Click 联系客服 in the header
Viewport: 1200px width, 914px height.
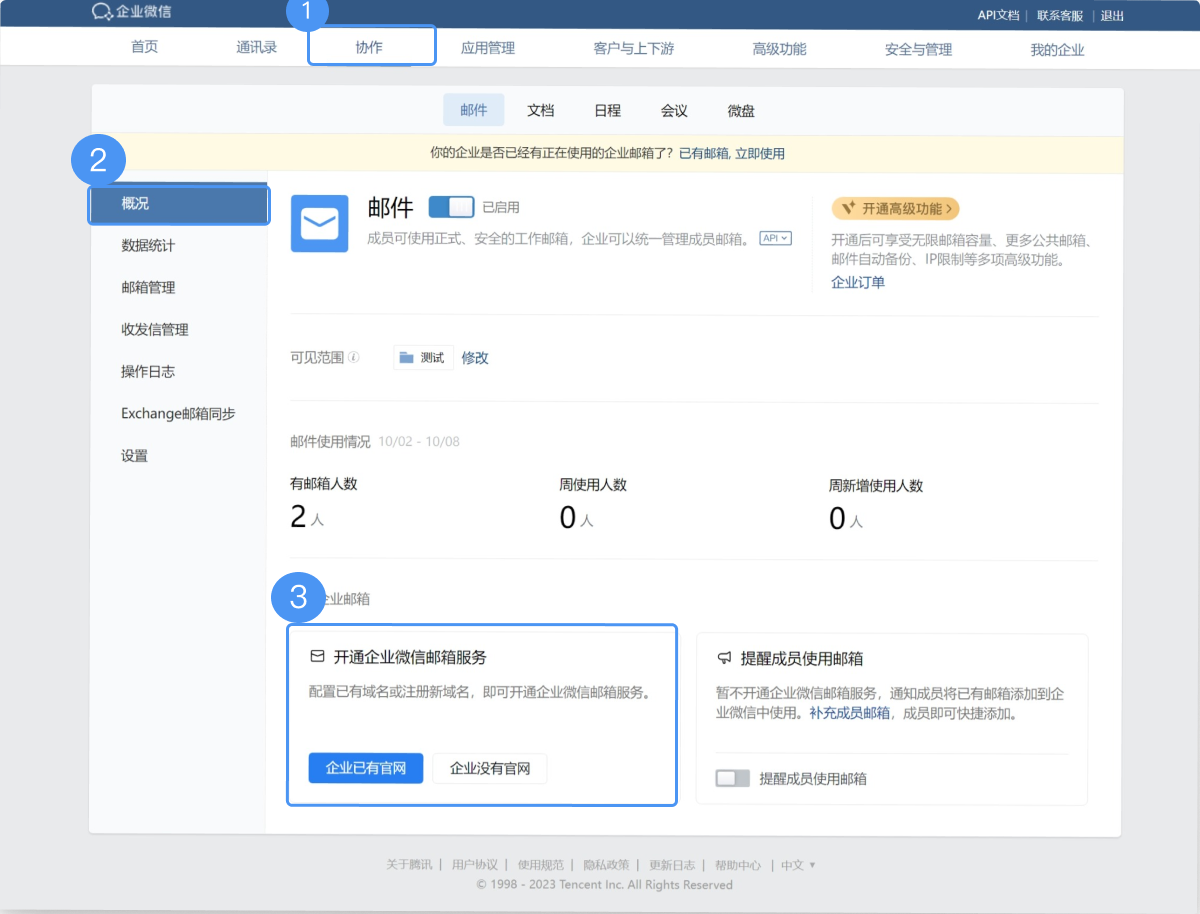pyautogui.click(x=1060, y=15)
